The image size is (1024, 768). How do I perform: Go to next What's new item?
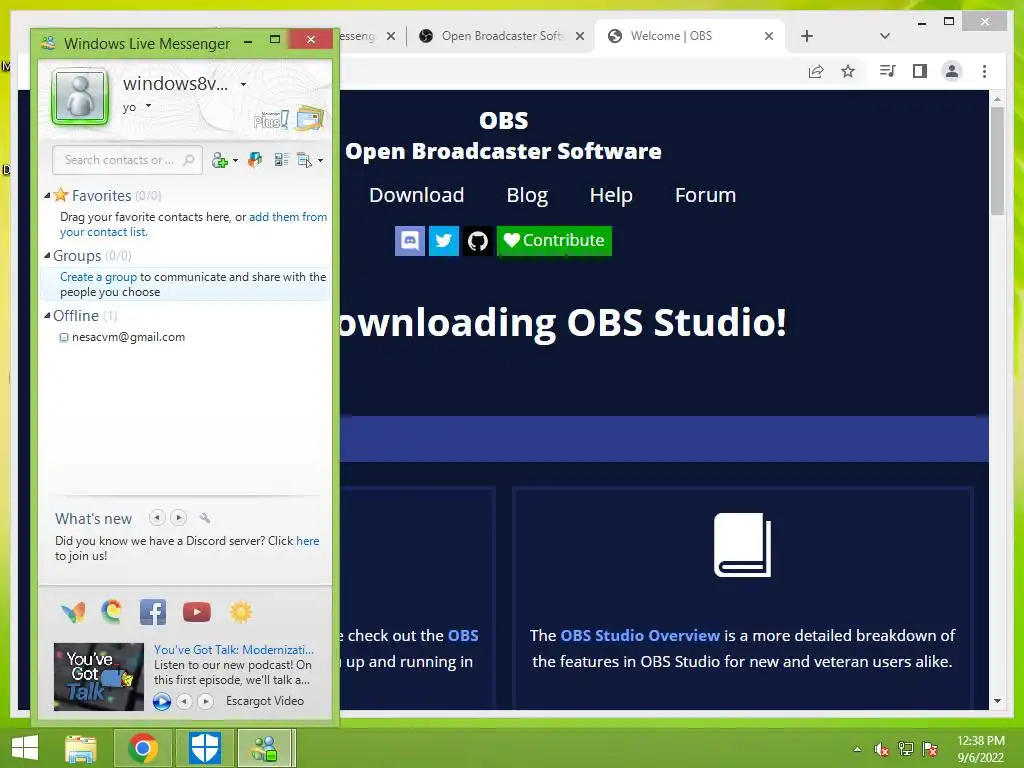(178, 518)
